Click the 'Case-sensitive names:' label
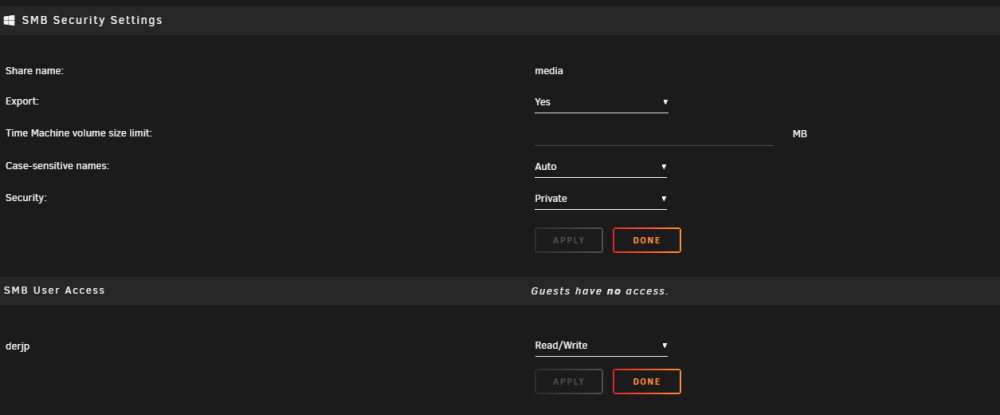This screenshot has height=415, width=1000. [x=57, y=166]
